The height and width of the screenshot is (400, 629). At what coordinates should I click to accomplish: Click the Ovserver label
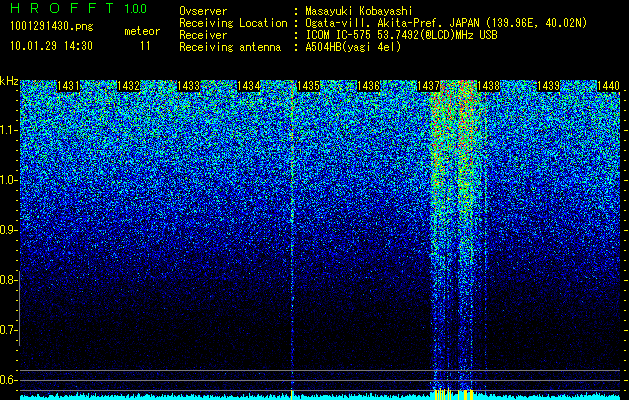click(x=203, y=11)
